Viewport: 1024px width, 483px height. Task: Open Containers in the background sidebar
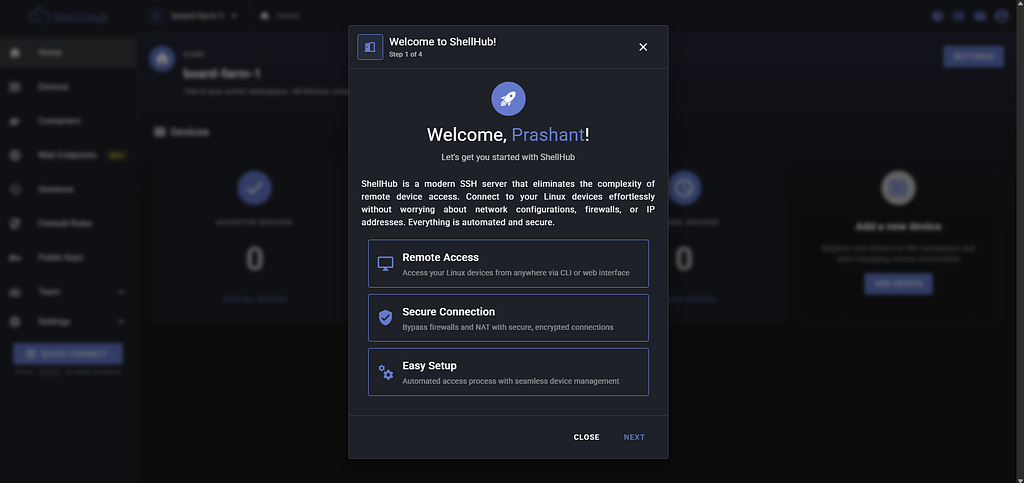click(68, 121)
